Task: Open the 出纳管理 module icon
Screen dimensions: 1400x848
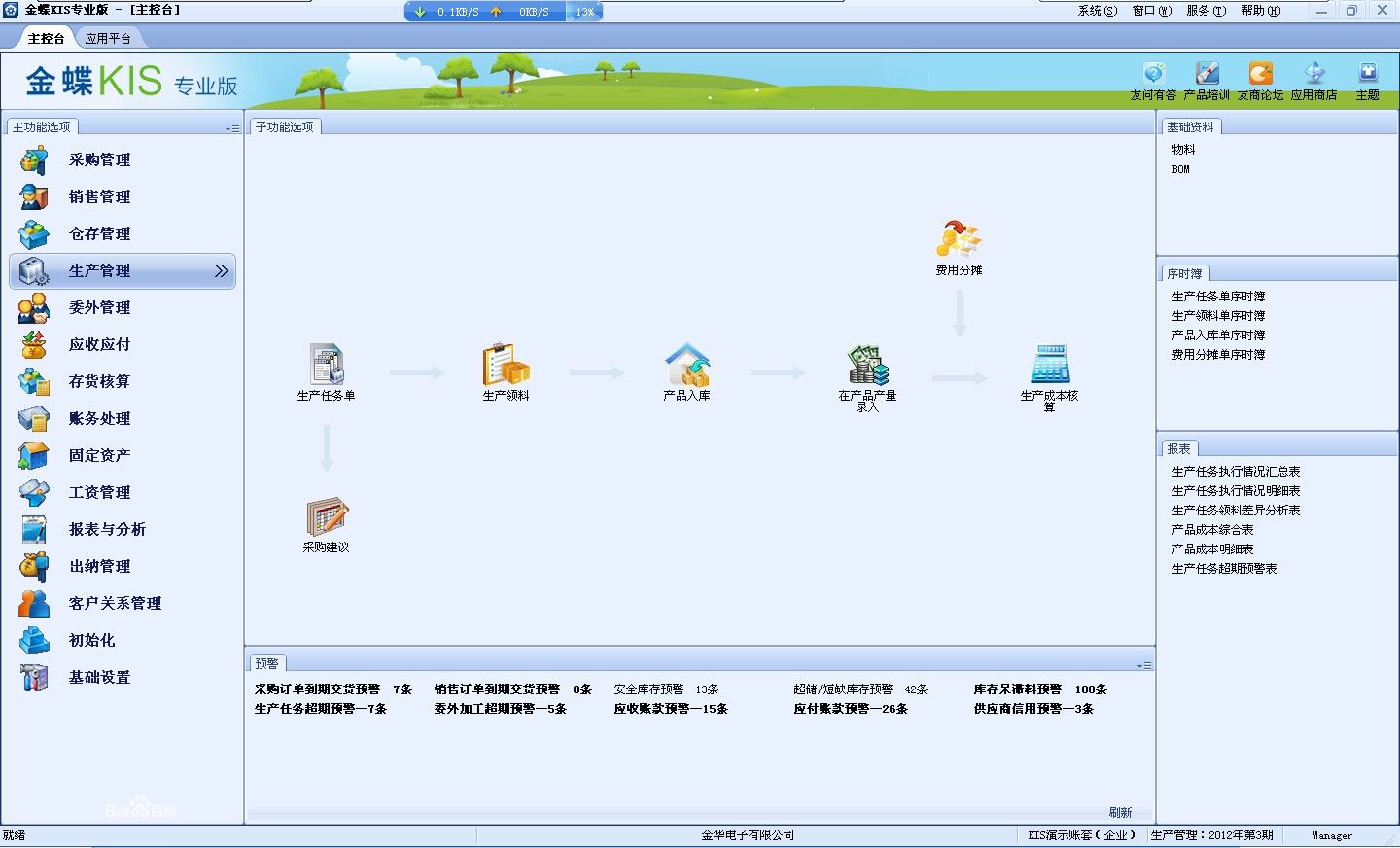Action: click(34, 567)
